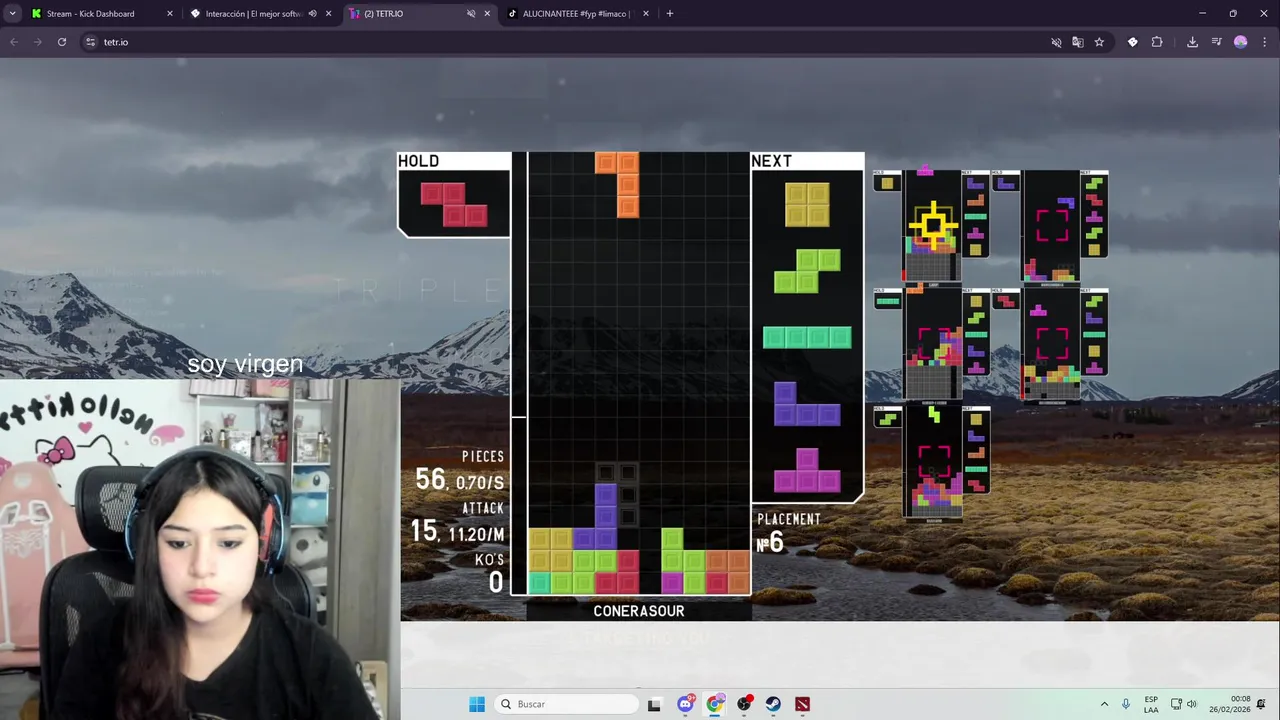Click the Buscar taskbar search box
The image size is (1280, 720).
(567, 704)
